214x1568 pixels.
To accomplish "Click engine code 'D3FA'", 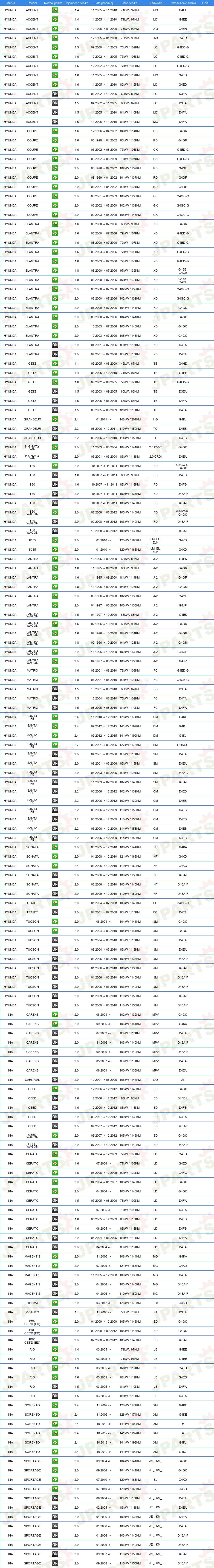I will 183,1312.
